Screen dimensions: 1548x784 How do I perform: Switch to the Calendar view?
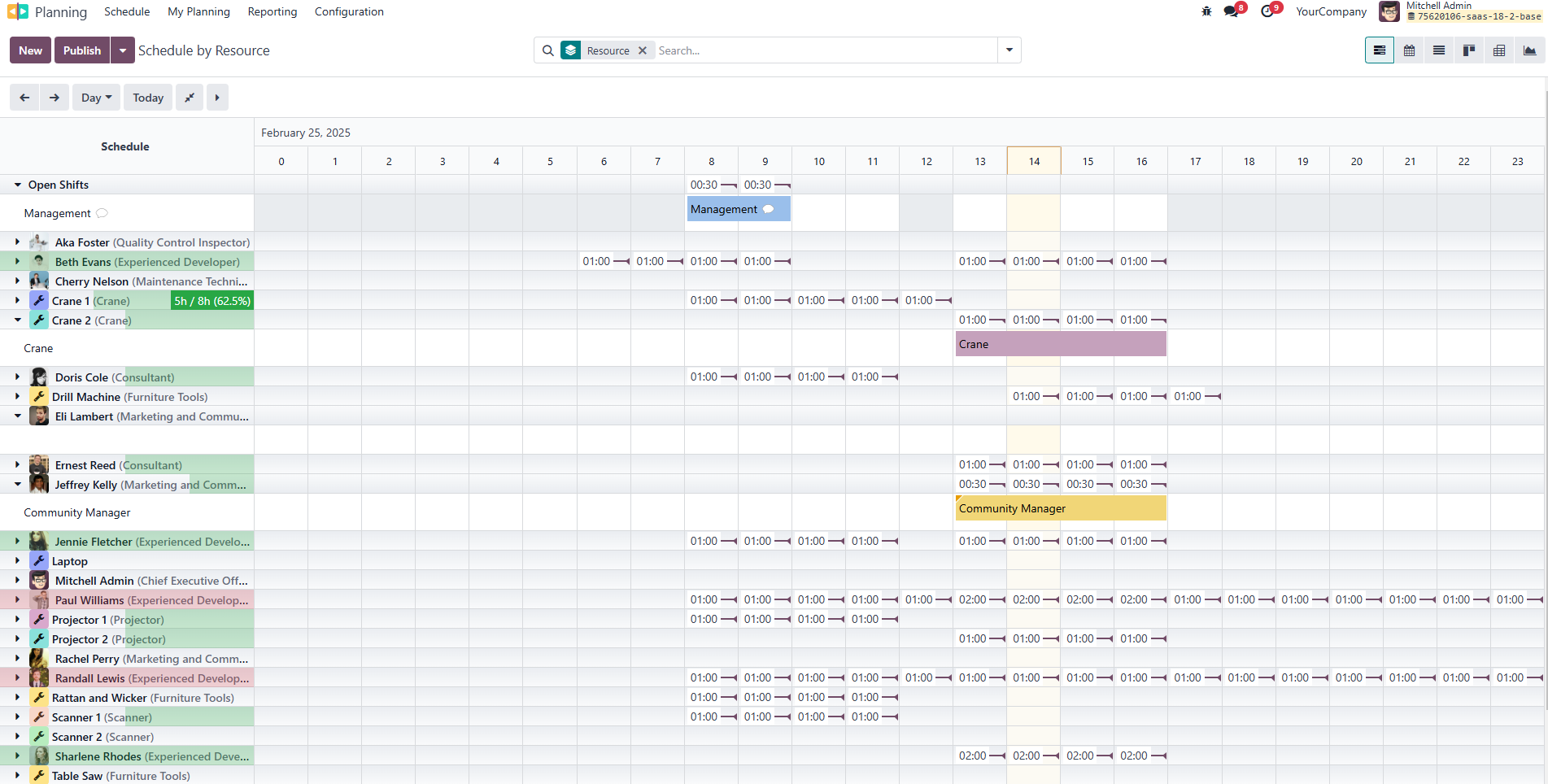point(1410,50)
